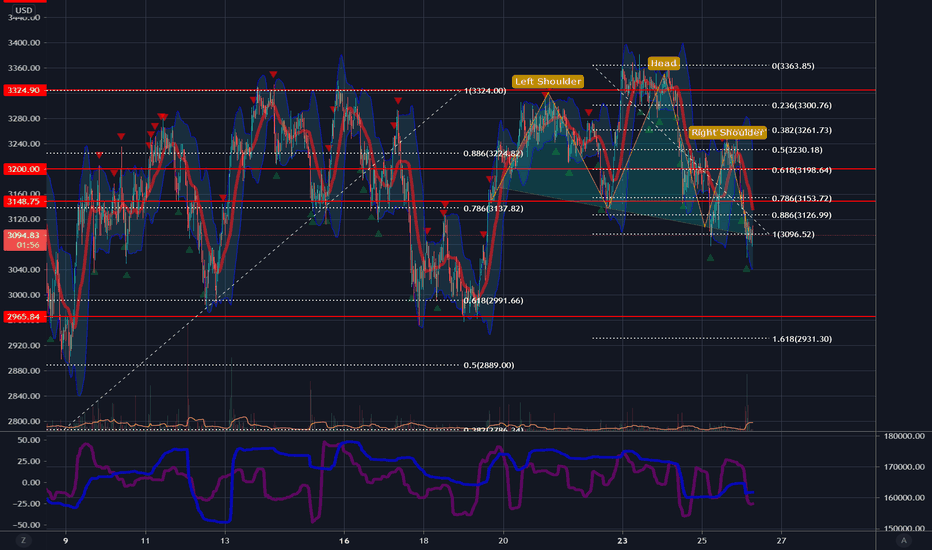Click Fibonacci level 0.886(3126.99) label
This screenshot has height=550, width=932.
[x=802, y=215]
